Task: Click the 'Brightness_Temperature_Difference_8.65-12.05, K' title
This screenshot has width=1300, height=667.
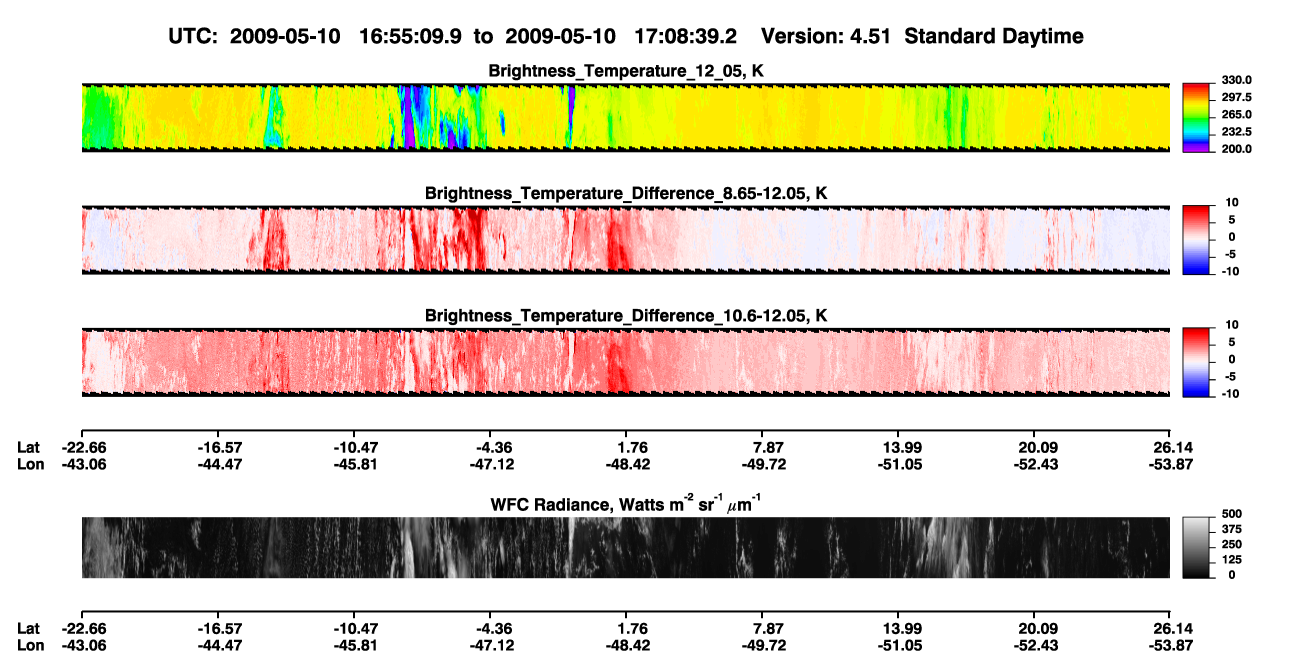Action: coord(625,192)
